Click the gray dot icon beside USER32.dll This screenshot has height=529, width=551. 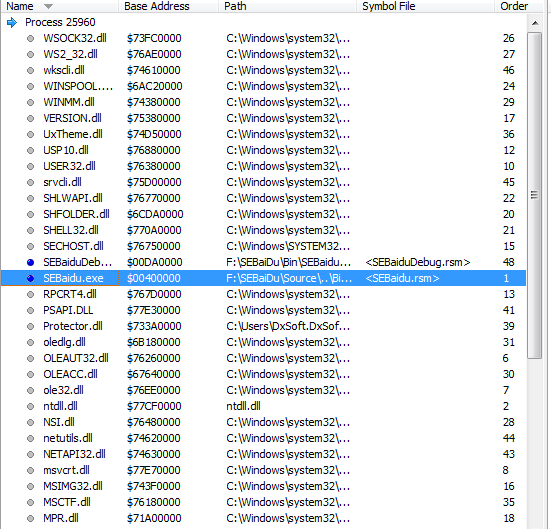[31, 166]
